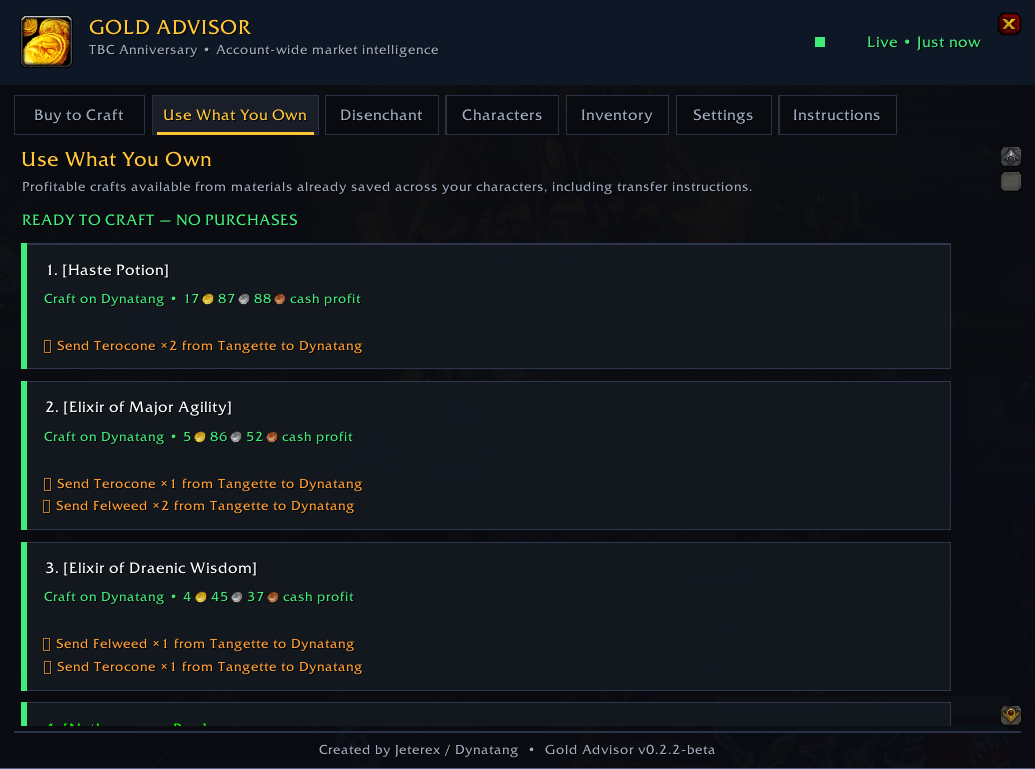
Task: Click the Terocone ×1 item icon under Draenic Wisdom
Action: coord(48,667)
